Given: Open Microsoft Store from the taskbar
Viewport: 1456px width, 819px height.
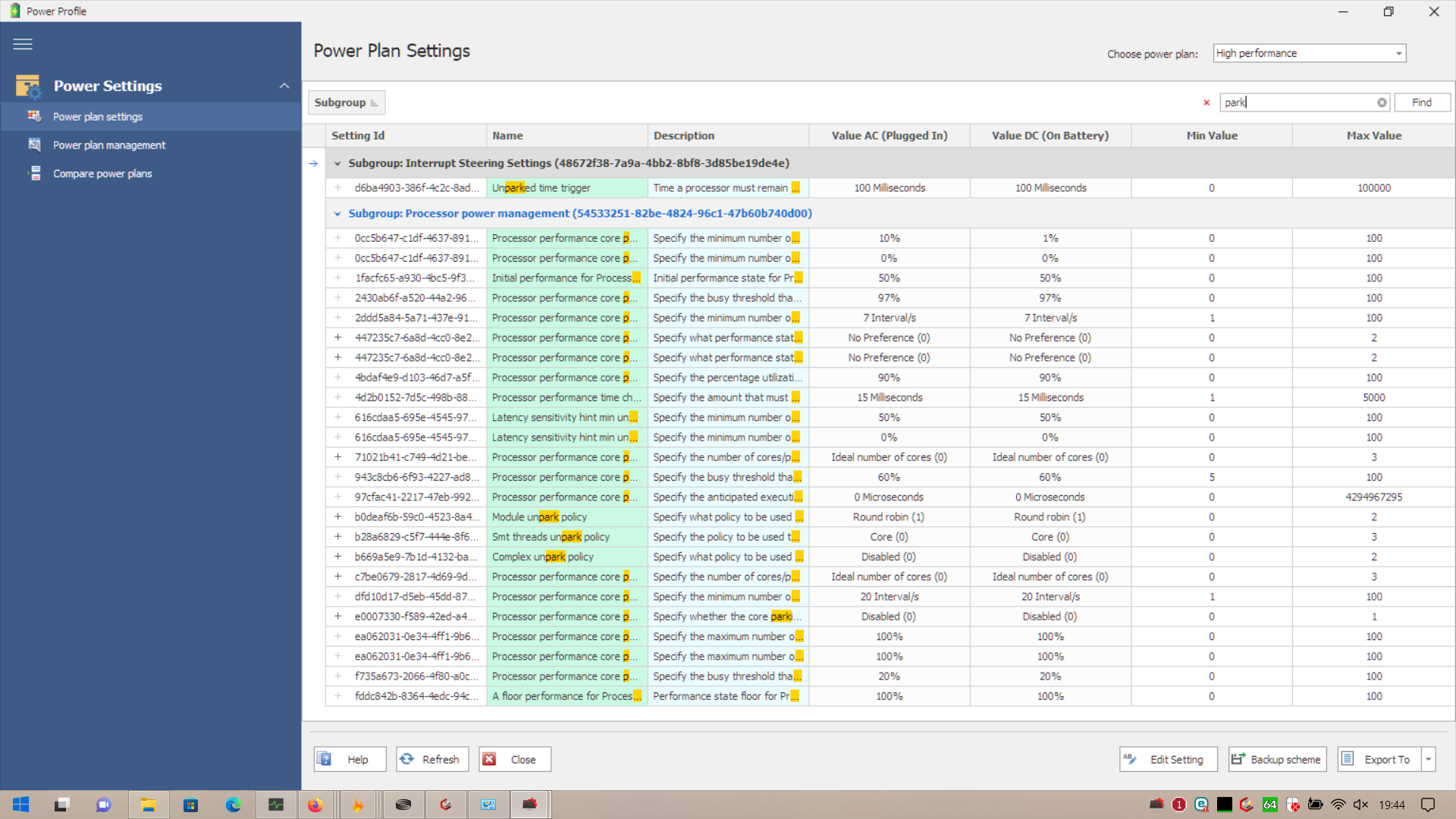Looking at the screenshot, I should click(x=190, y=805).
